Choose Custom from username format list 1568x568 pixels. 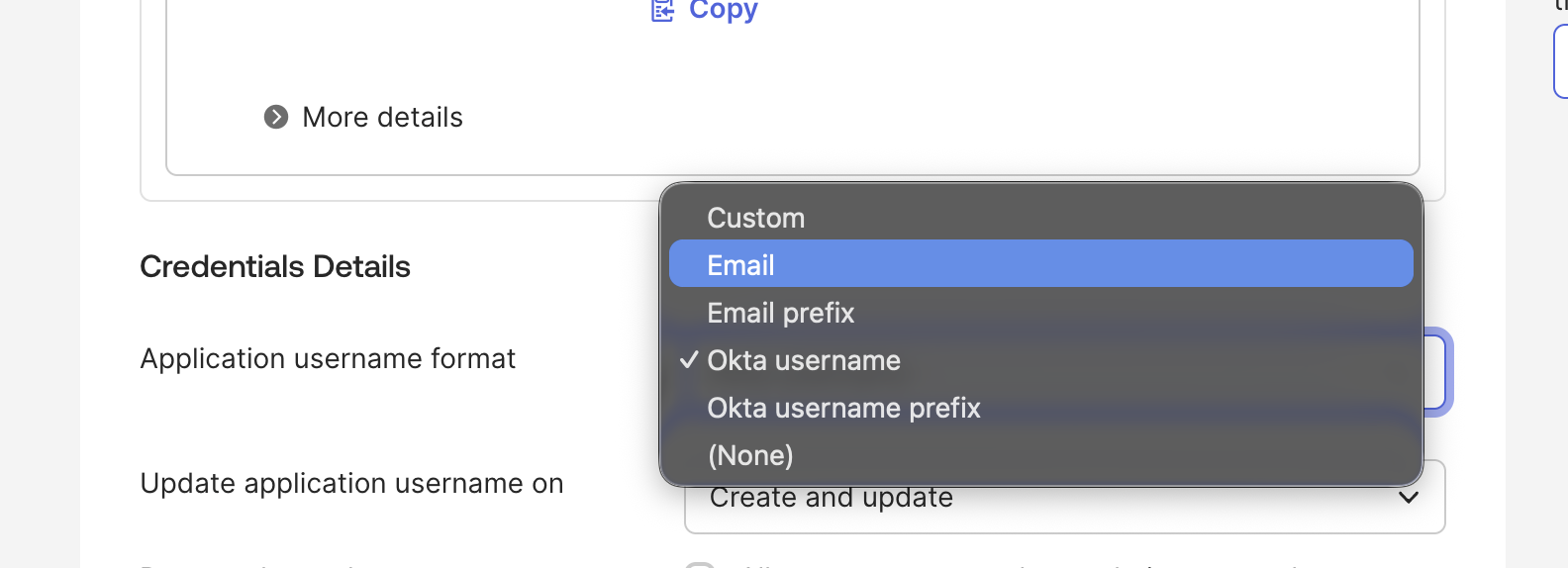click(x=1041, y=218)
